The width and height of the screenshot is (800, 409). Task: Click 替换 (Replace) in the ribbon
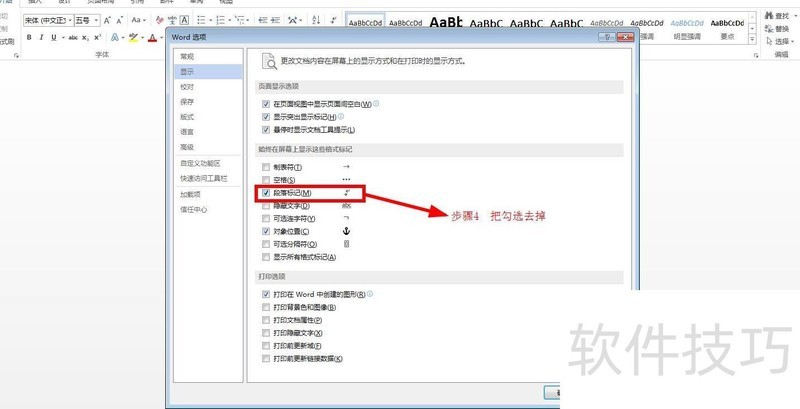777,29
